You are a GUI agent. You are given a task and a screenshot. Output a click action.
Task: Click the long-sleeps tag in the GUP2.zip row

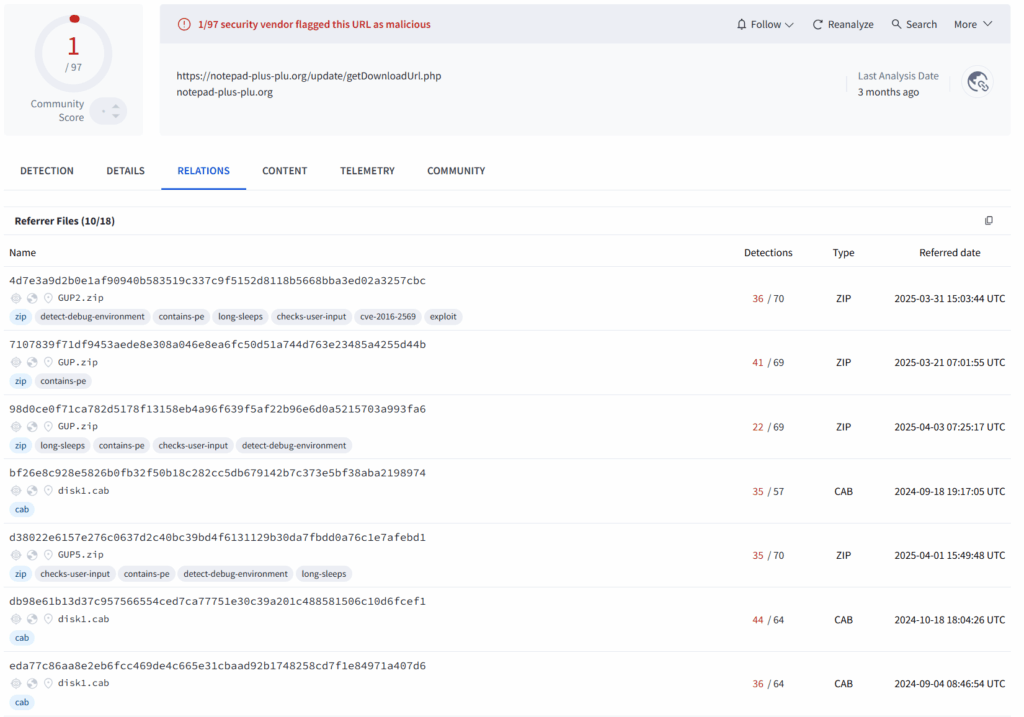click(240, 317)
